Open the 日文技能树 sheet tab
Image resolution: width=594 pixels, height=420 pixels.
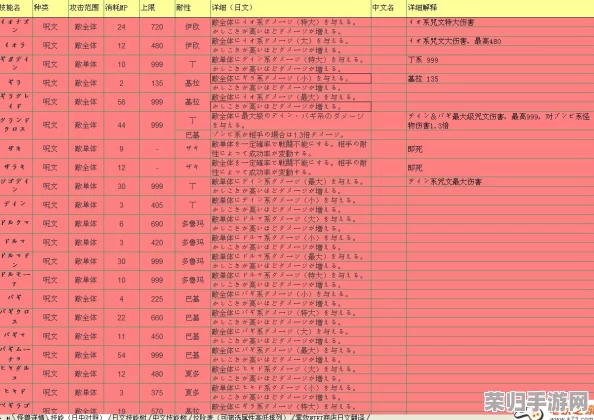tap(128, 417)
